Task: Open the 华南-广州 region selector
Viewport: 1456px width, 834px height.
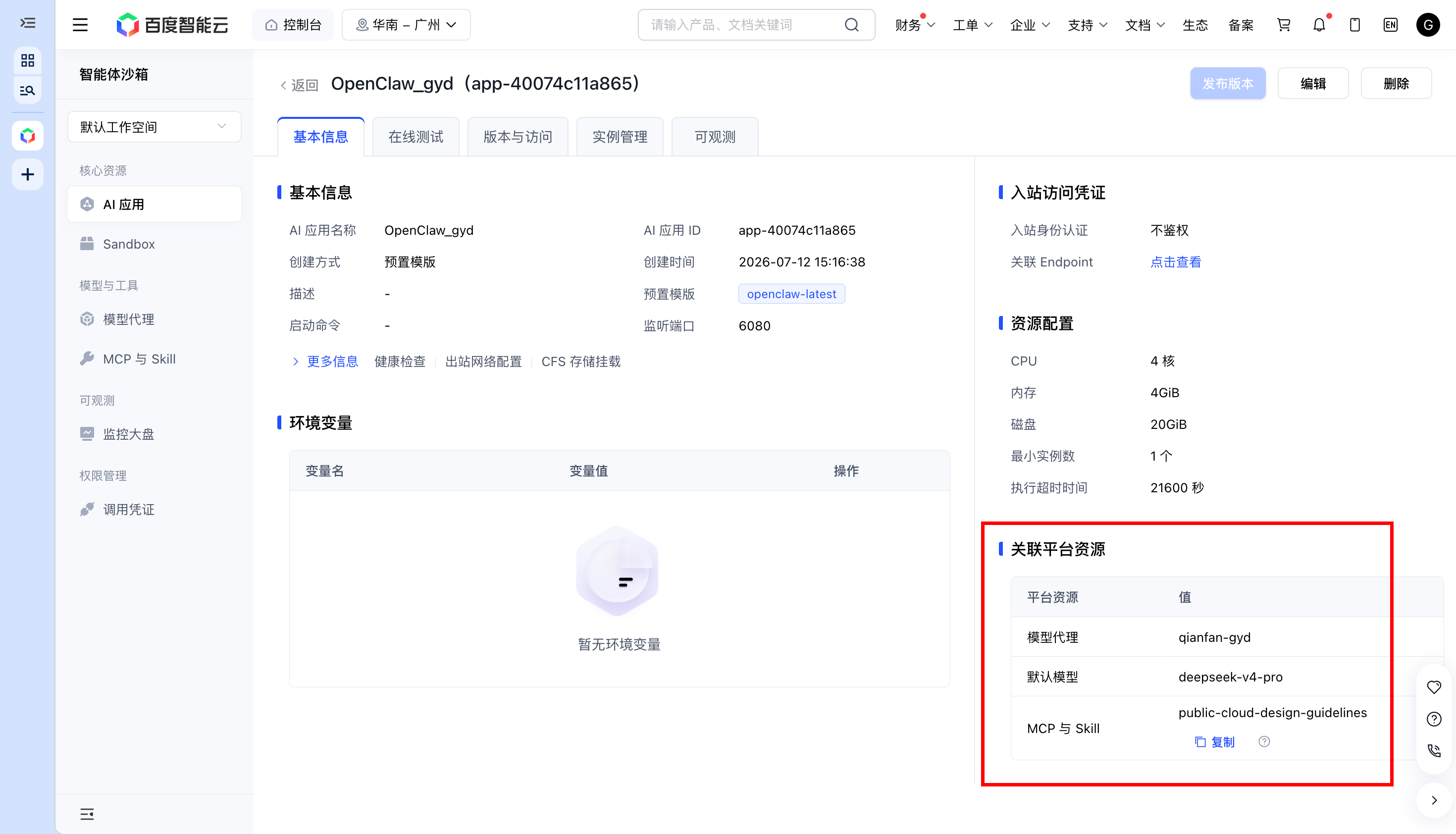Action: pos(406,25)
